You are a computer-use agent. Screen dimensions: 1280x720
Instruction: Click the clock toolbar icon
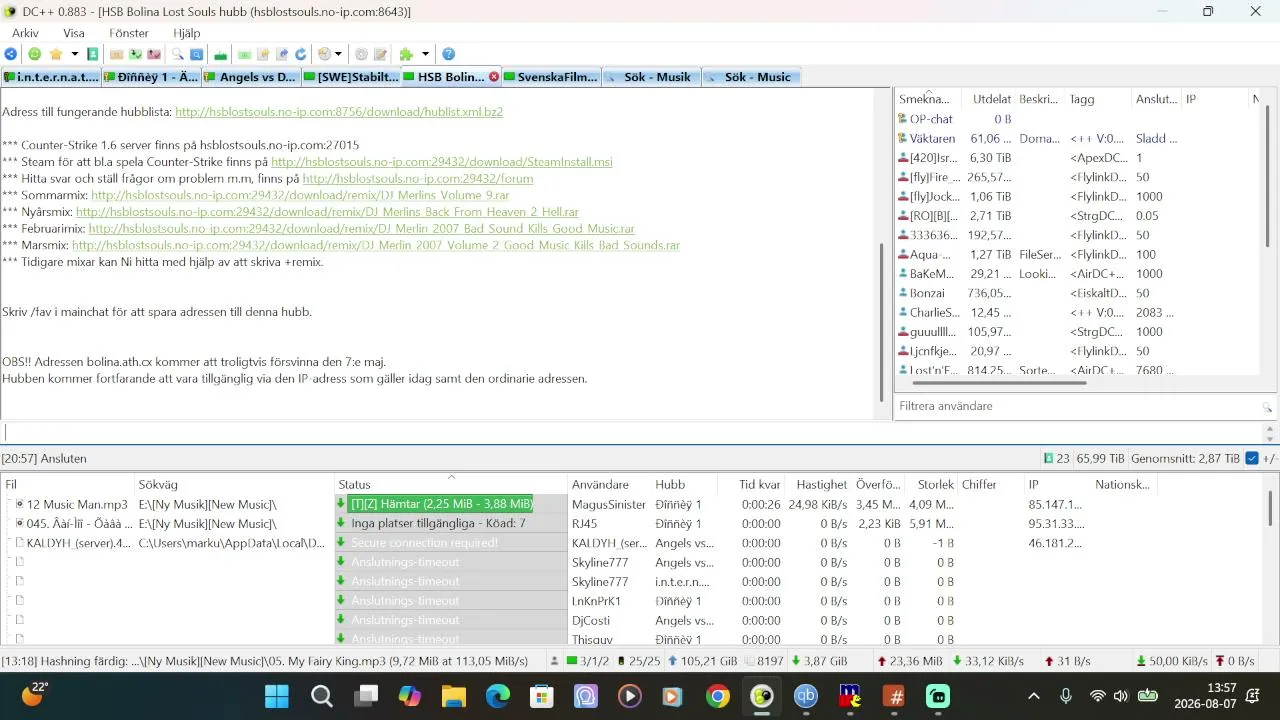click(324, 54)
